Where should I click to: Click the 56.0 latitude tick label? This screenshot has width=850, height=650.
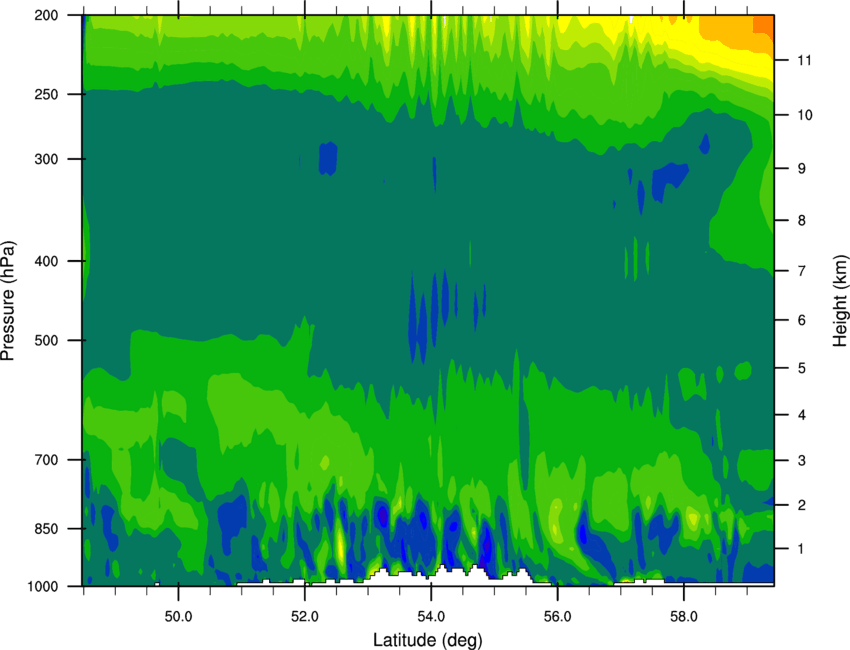click(557, 617)
